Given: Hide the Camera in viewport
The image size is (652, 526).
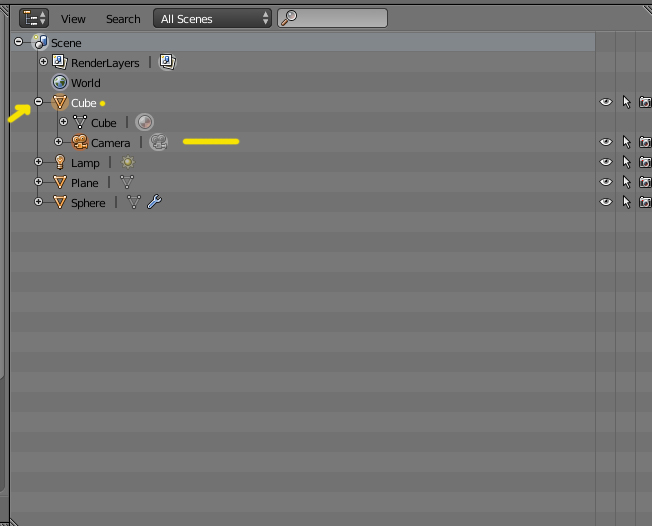Looking at the screenshot, I should pos(606,142).
